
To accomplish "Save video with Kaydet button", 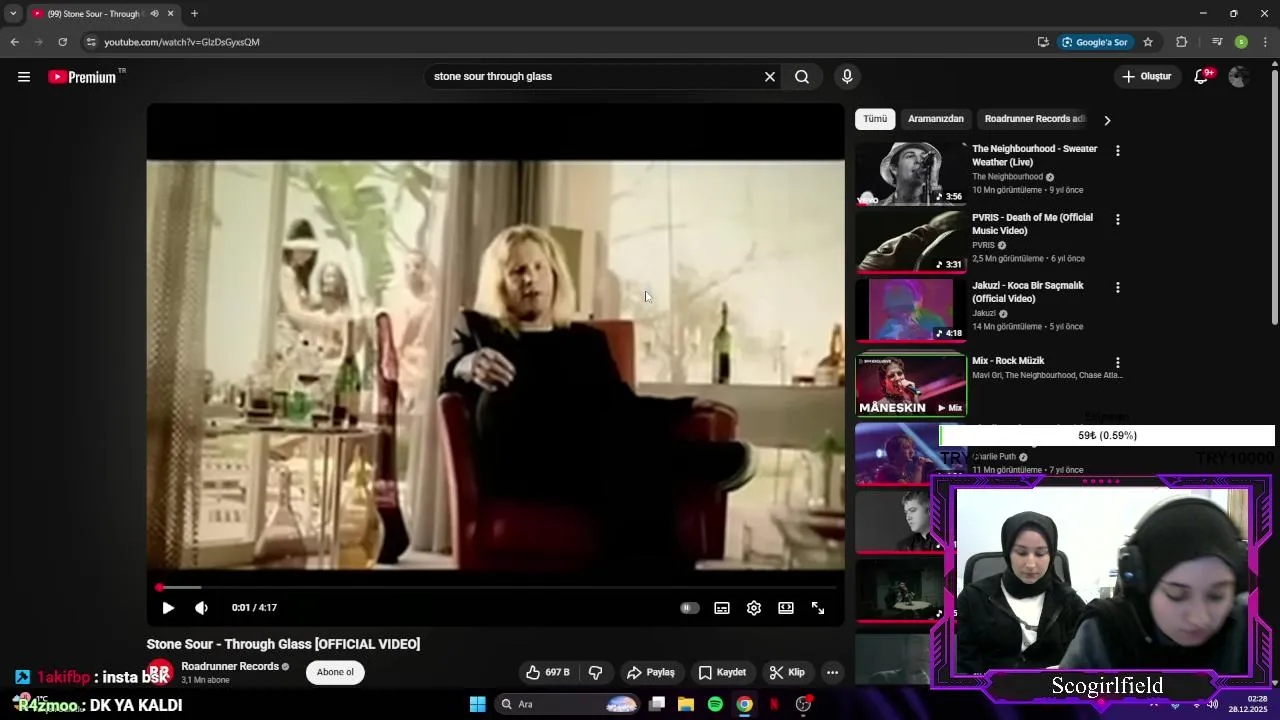I will click(x=722, y=673).
